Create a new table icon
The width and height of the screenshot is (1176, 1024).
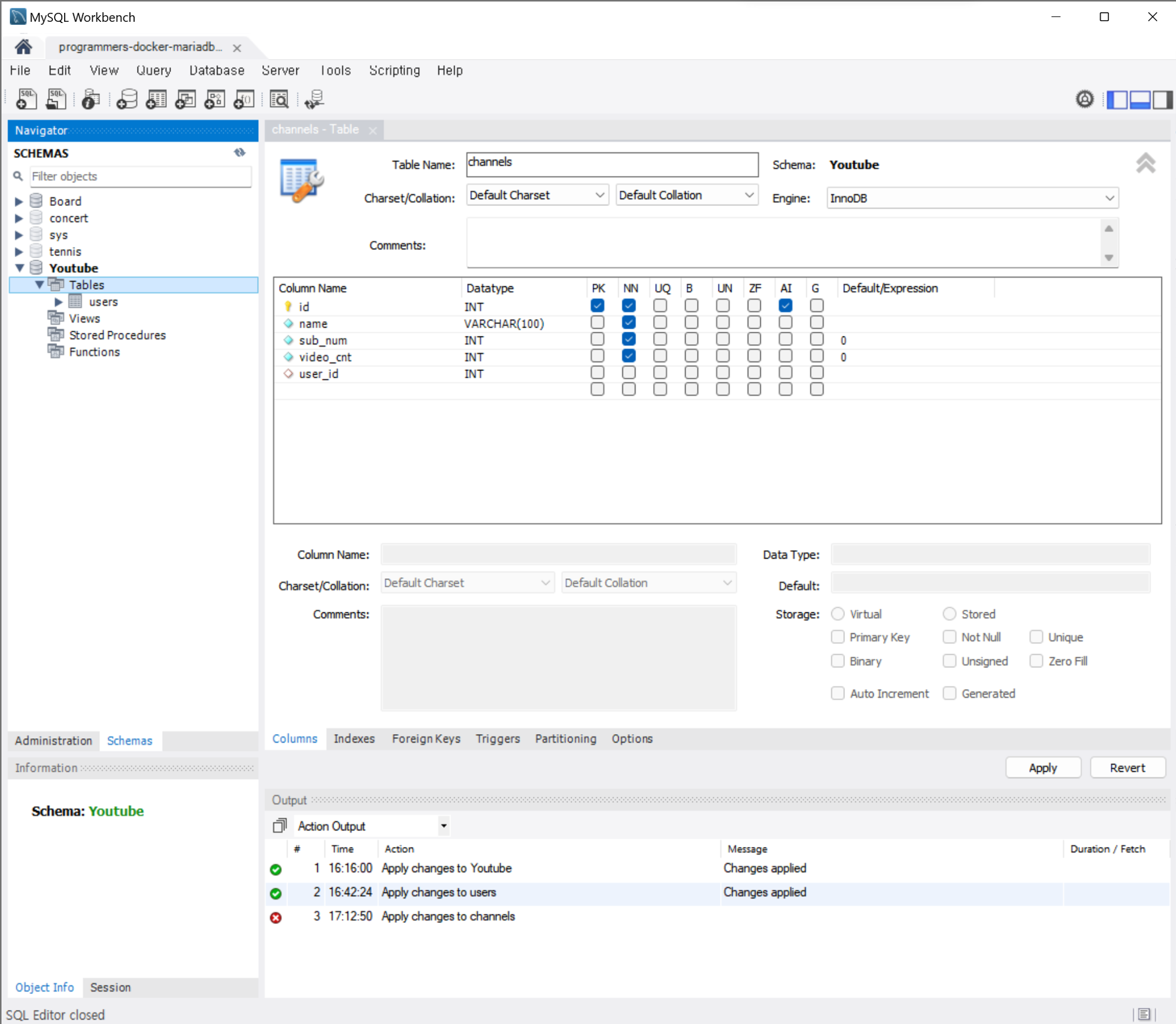(x=156, y=99)
